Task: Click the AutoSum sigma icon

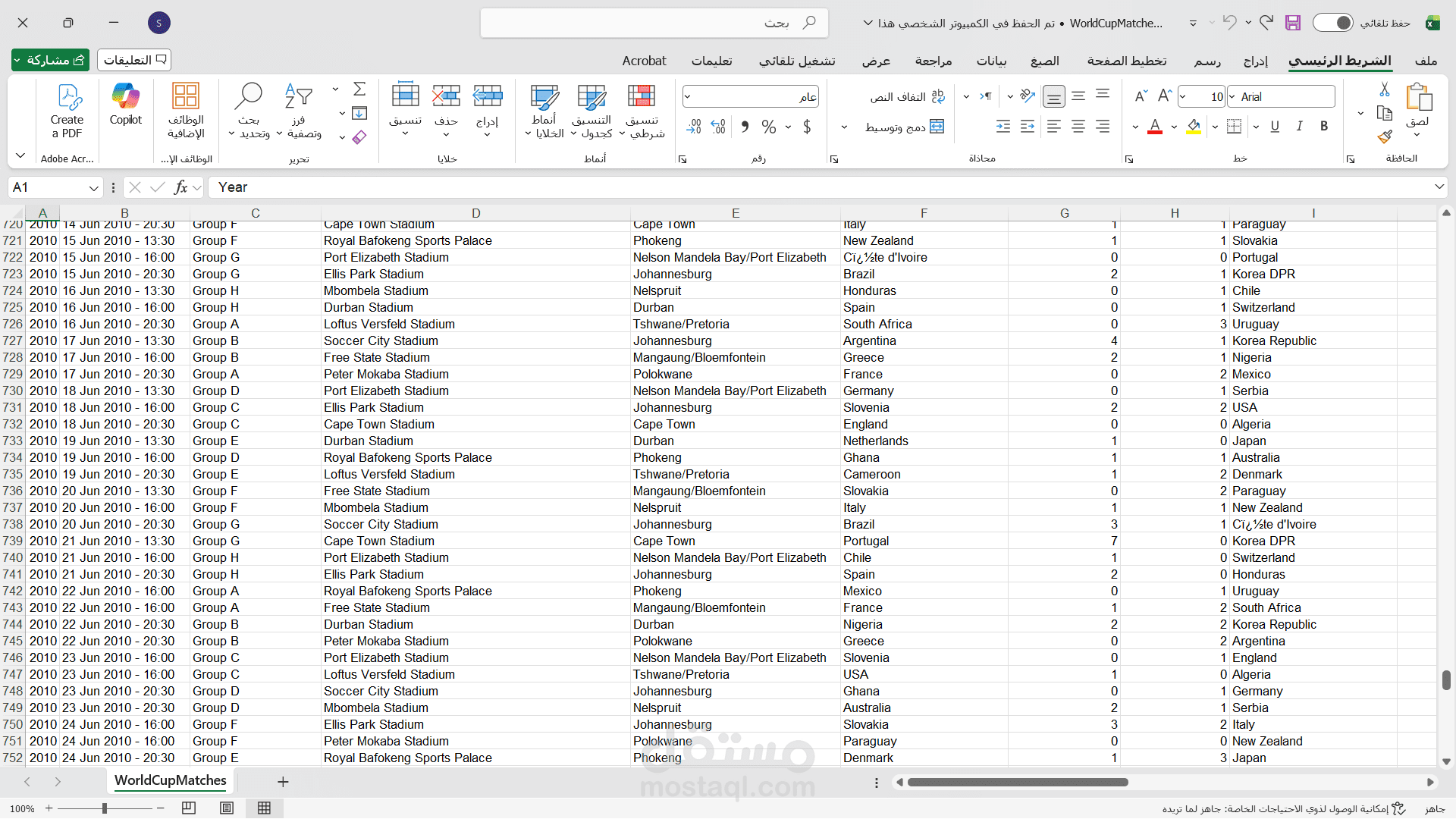Action: click(x=359, y=89)
